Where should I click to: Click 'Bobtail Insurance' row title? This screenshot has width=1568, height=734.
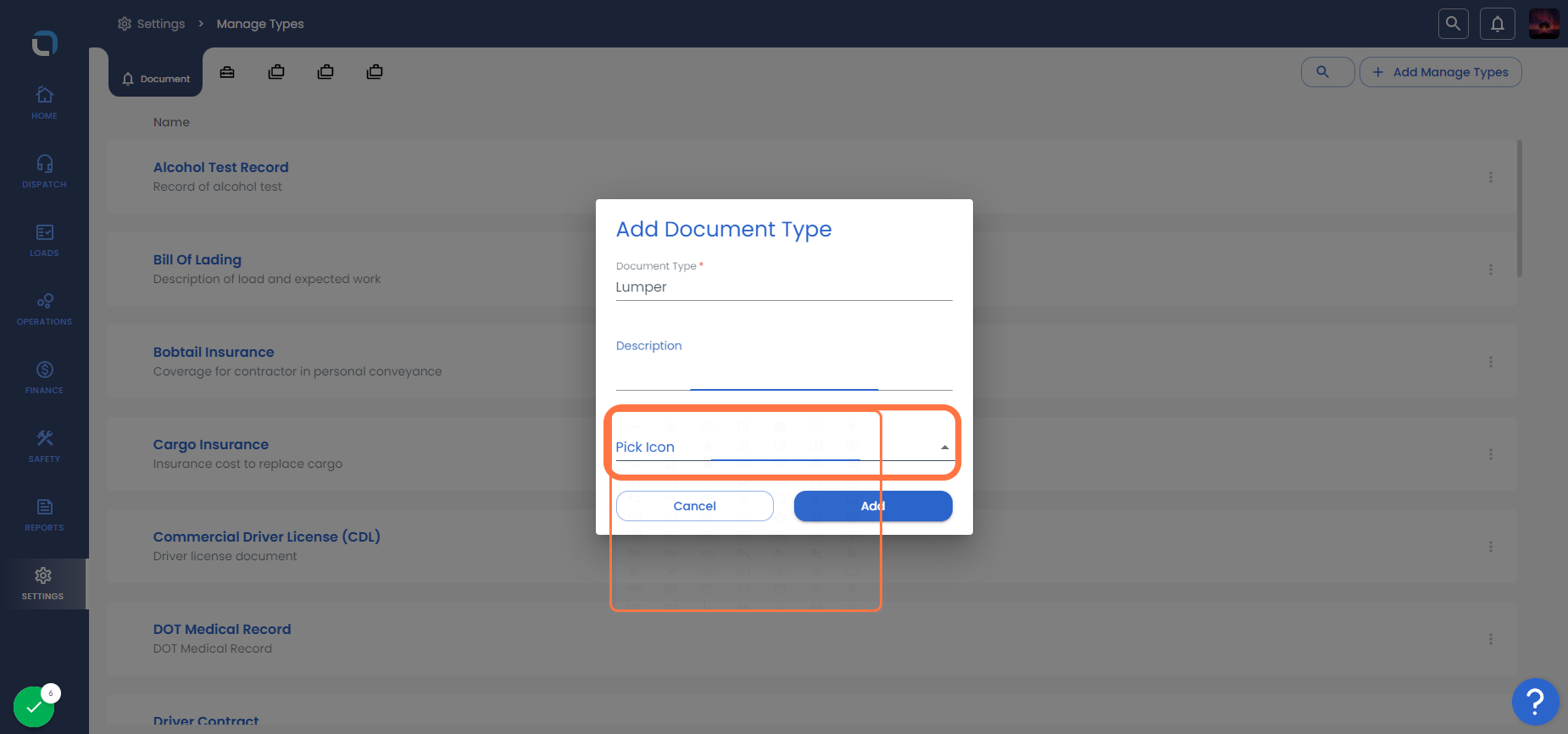pos(214,353)
